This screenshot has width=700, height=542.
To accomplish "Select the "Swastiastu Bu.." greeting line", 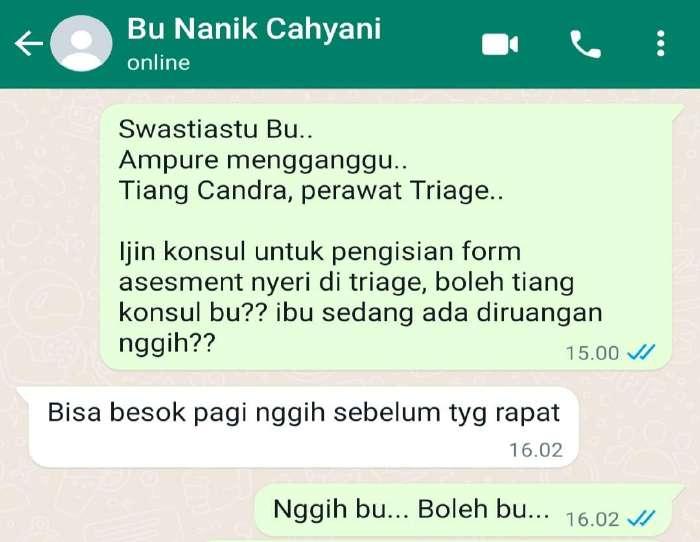I will click(x=216, y=129).
